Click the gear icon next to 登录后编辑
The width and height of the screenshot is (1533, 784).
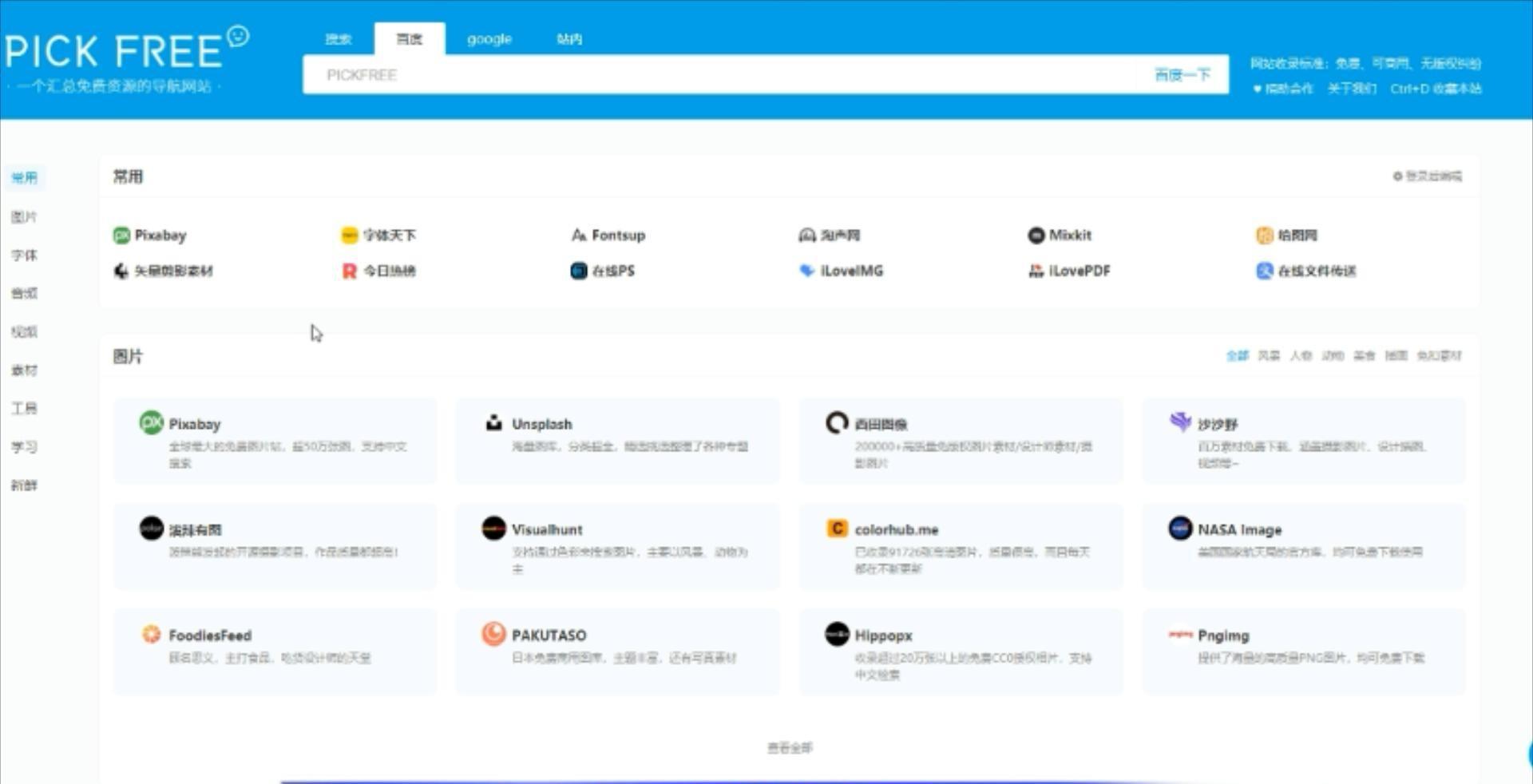pyautogui.click(x=1398, y=176)
